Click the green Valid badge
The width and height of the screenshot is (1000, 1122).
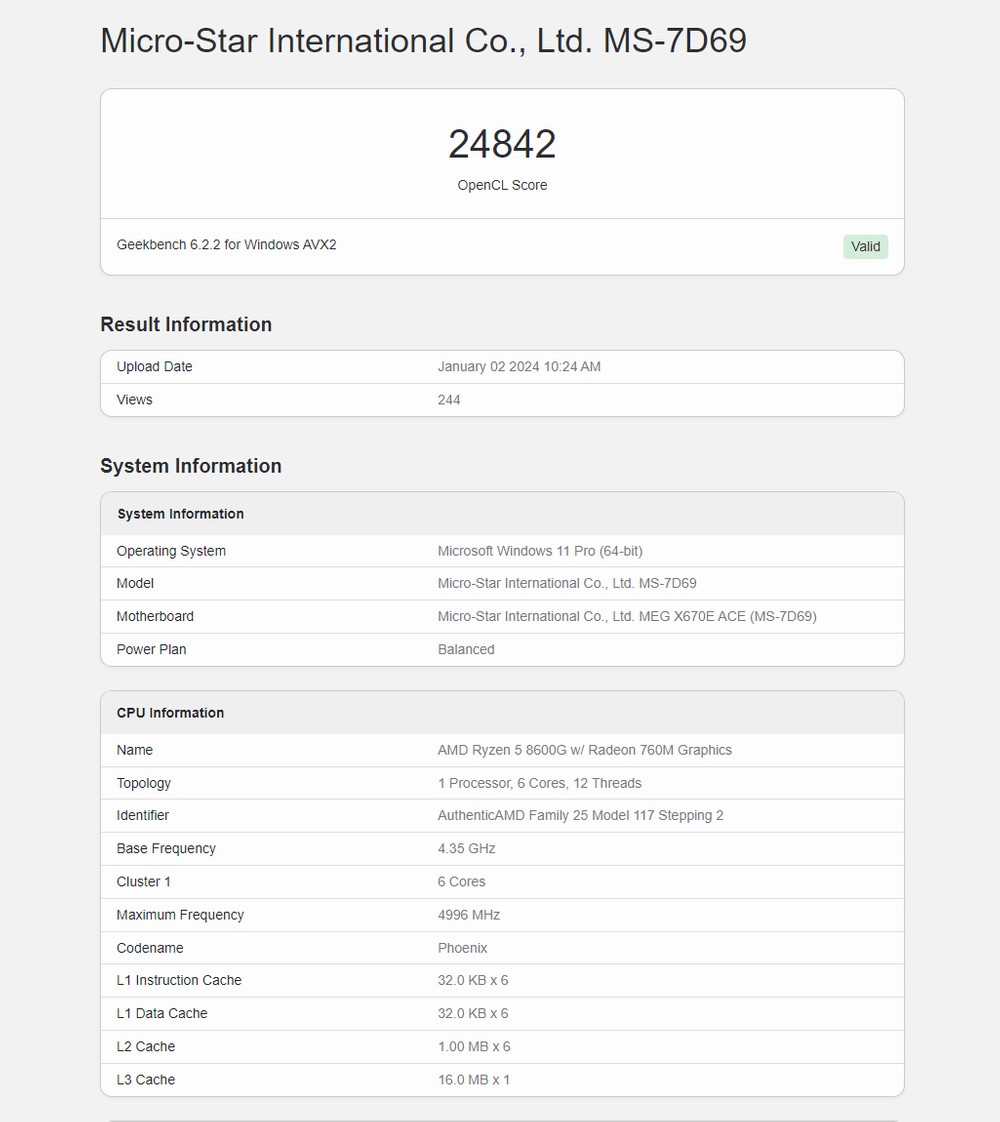pyautogui.click(x=865, y=247)
